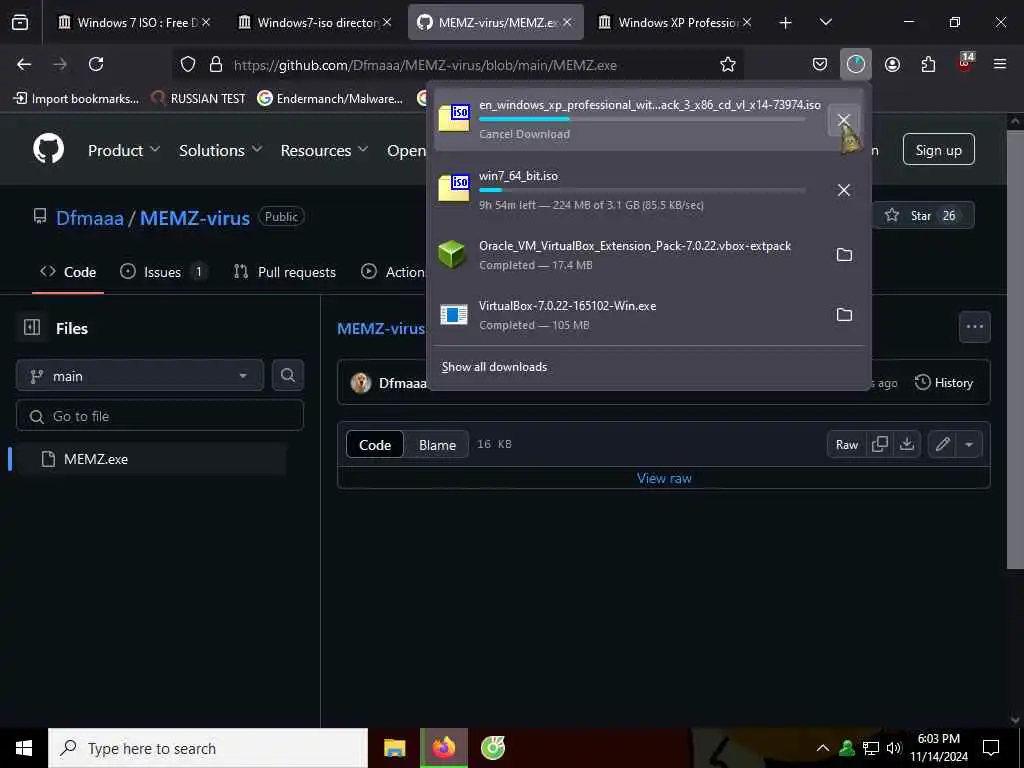Click the Oracle Extension Pack green cube icon
This screenshot has height=768, width=1024.
452,255
